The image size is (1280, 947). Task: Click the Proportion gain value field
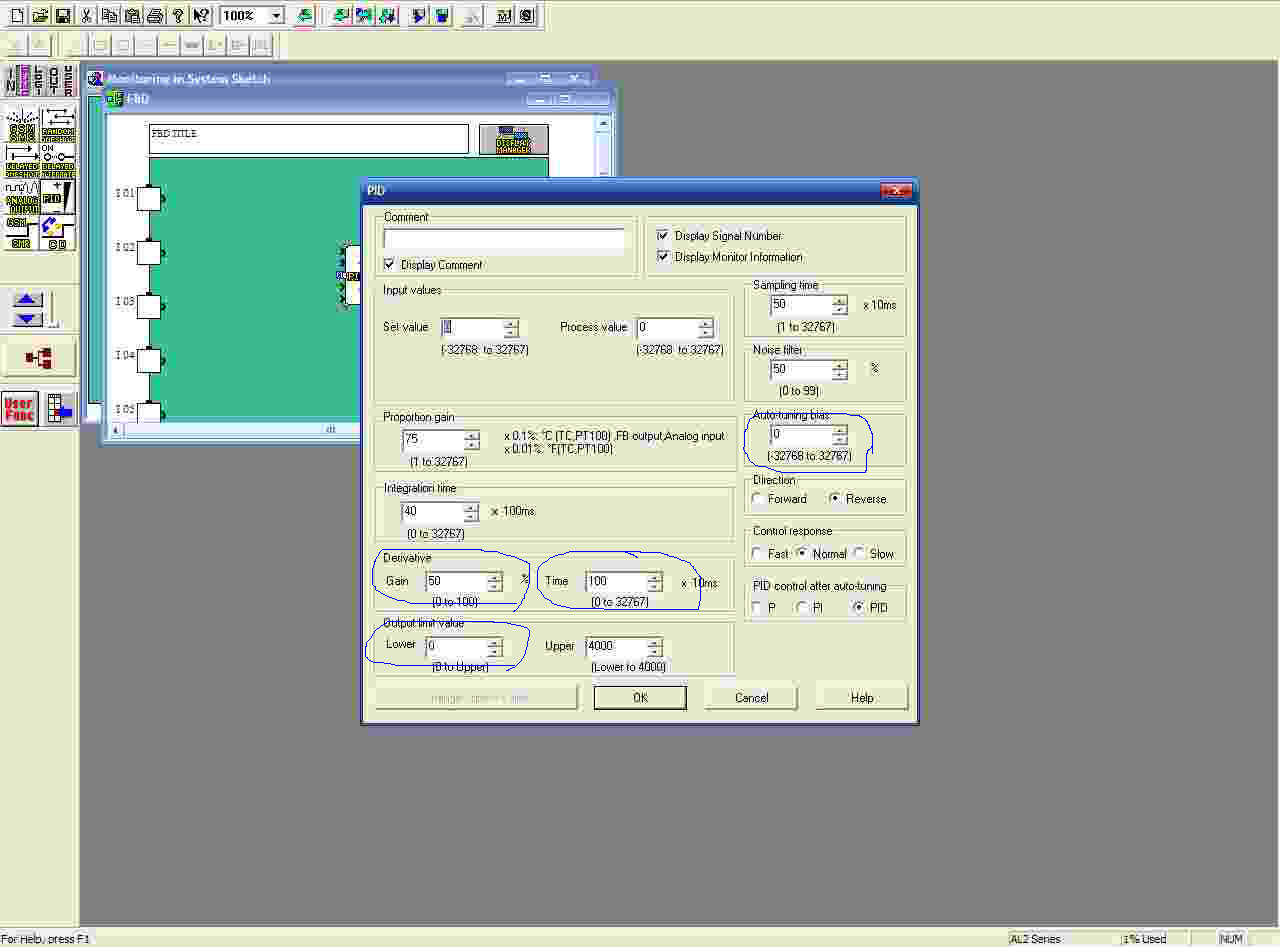point(433,441)
